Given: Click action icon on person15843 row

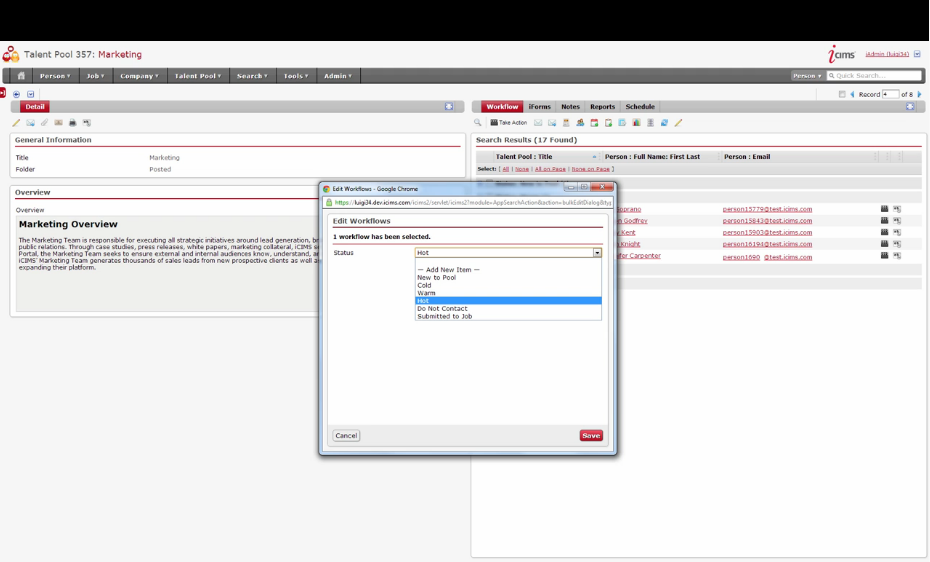Looking at the screenshot, I should (884, 221).
